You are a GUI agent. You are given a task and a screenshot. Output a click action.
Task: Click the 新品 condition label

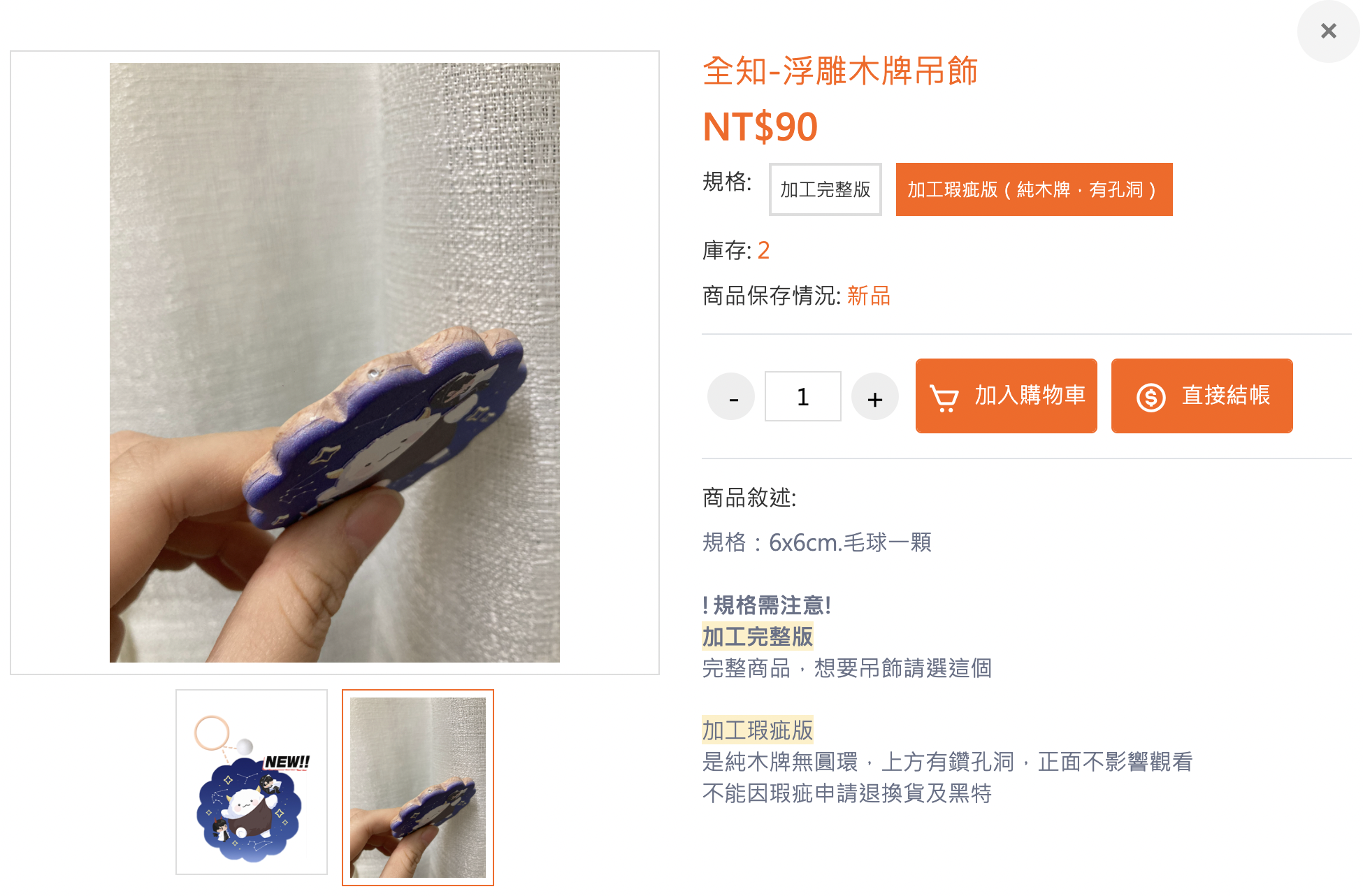[x=869, y=296]
